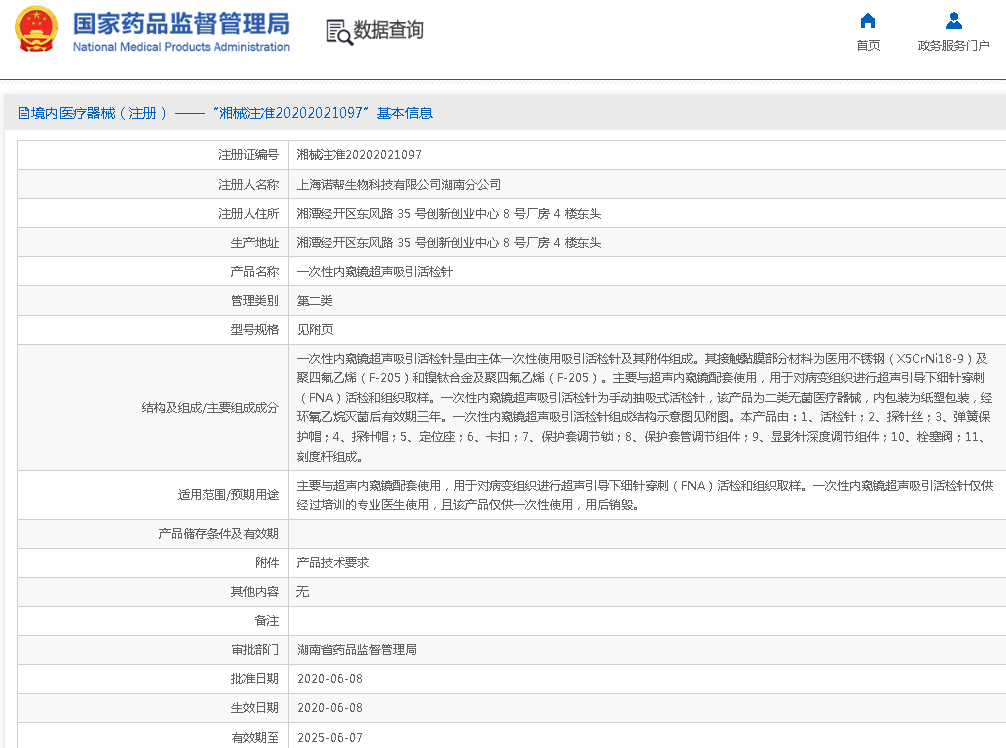This screenshot has height=748, width=1006.
Task: Click 见附页 in the 型号规格 row
Action: coord(314,329)
